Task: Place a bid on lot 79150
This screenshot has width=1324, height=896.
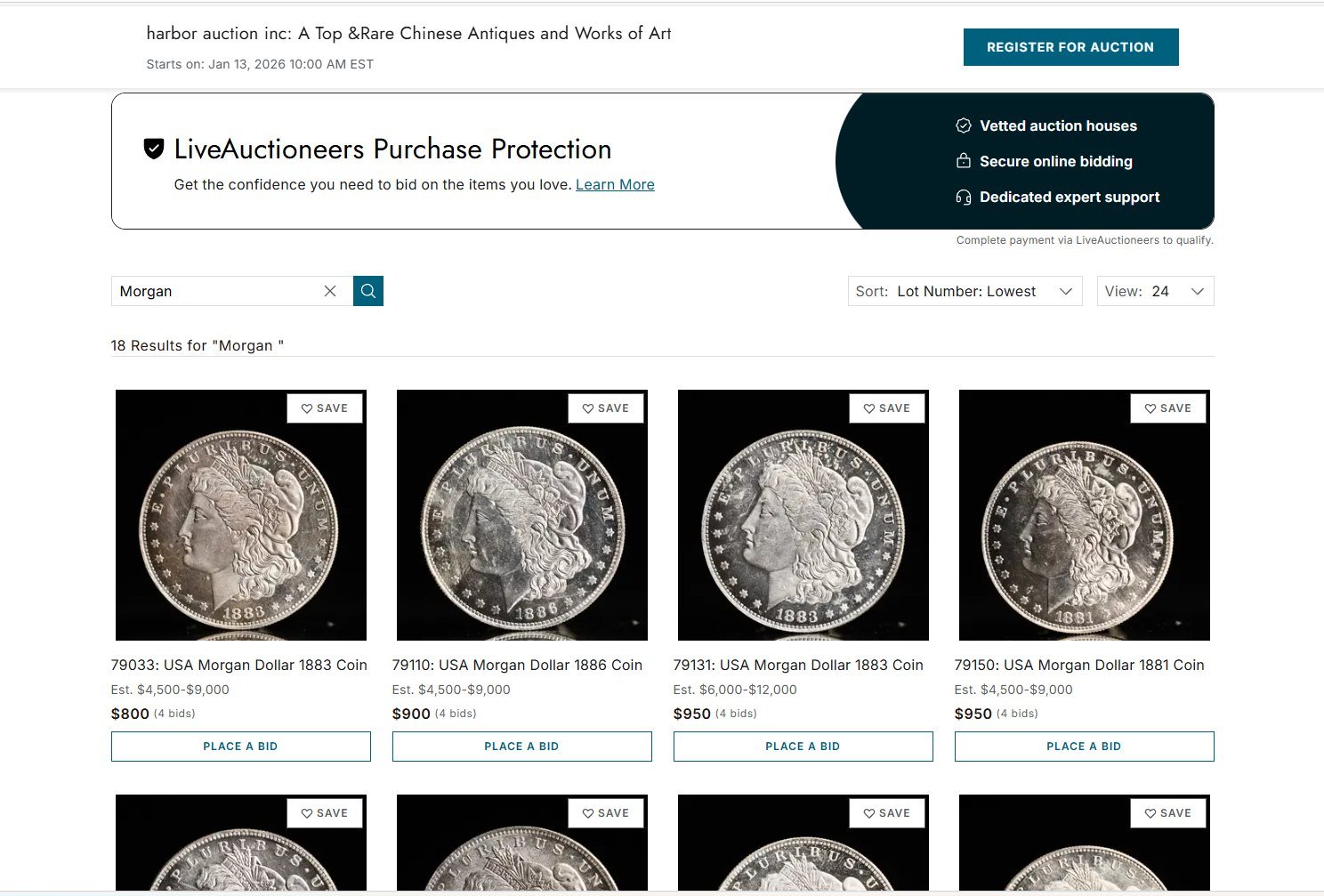Action: [1084, 747]
